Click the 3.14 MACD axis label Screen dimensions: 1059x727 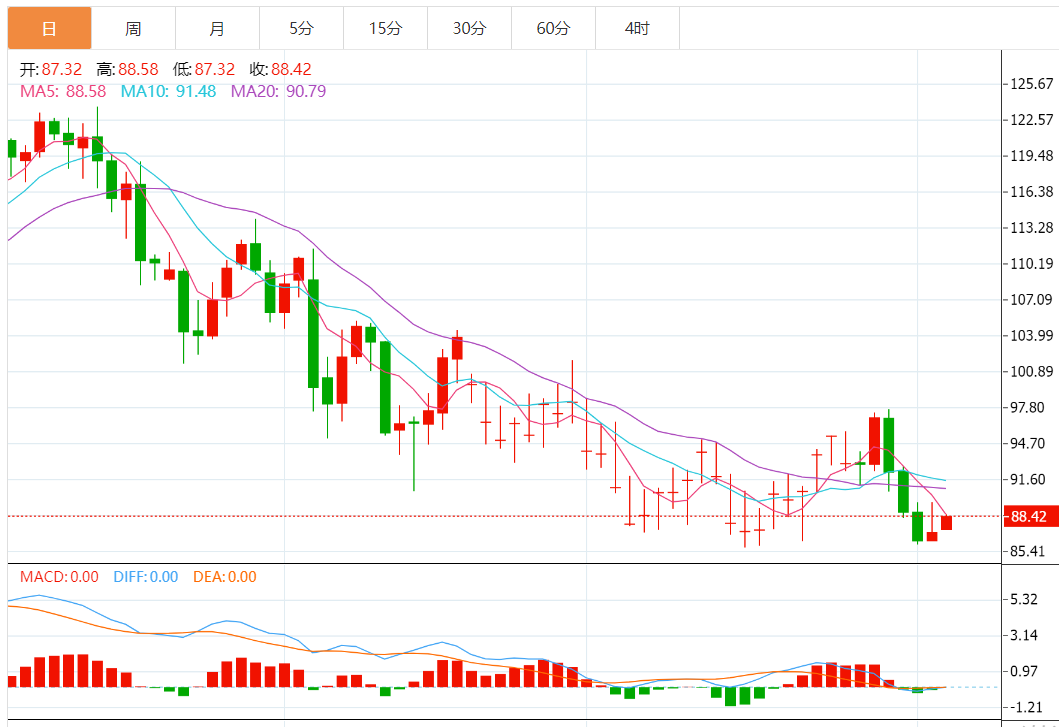click(x=1023, y=635)
